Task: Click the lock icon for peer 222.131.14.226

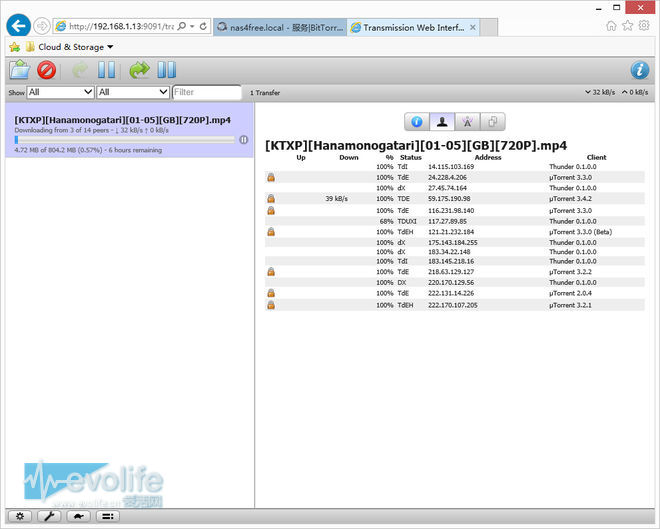Action: coord(271,292)
